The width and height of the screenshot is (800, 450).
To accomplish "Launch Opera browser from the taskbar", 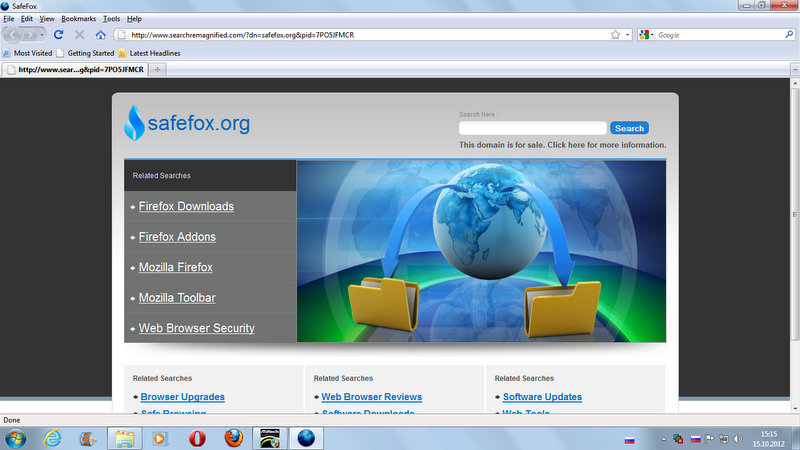I will 197,438.
